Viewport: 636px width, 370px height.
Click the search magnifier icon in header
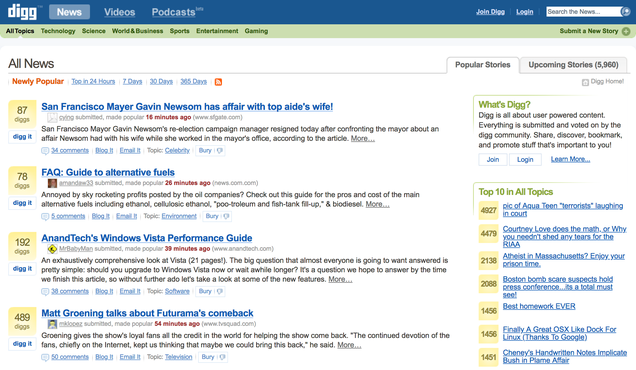(625, 11)
